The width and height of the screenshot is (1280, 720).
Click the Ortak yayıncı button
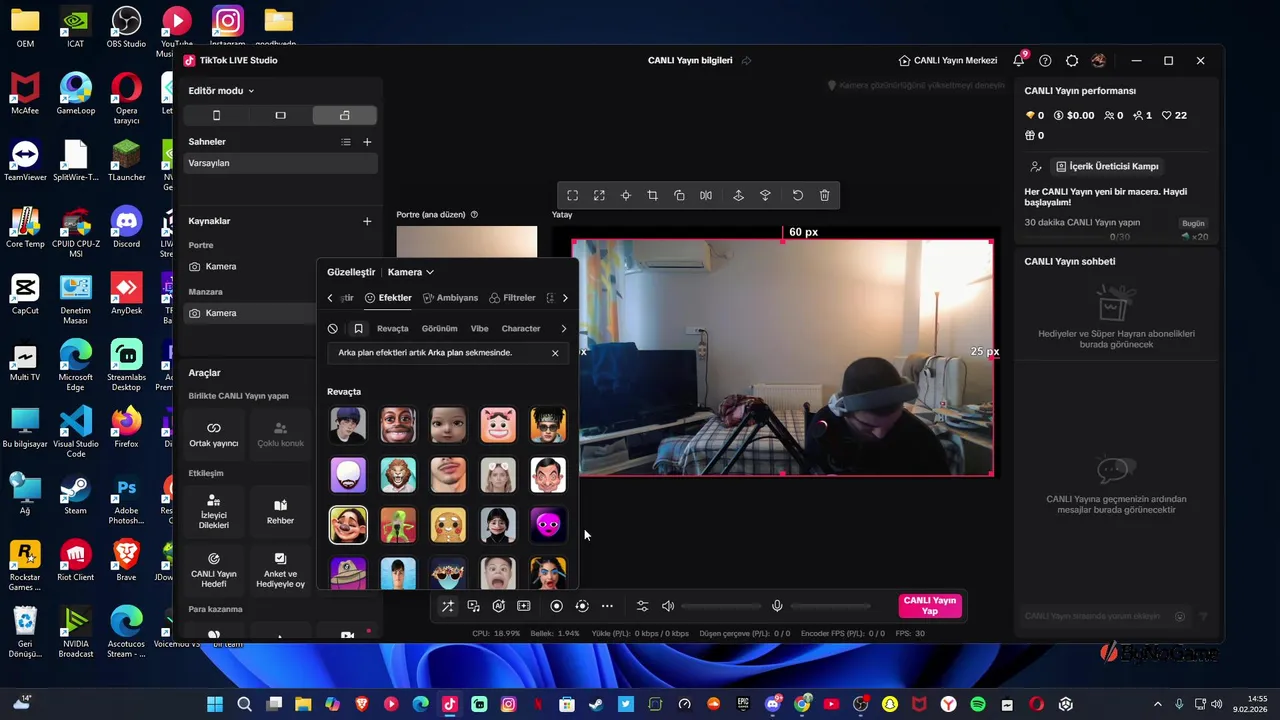214,435
